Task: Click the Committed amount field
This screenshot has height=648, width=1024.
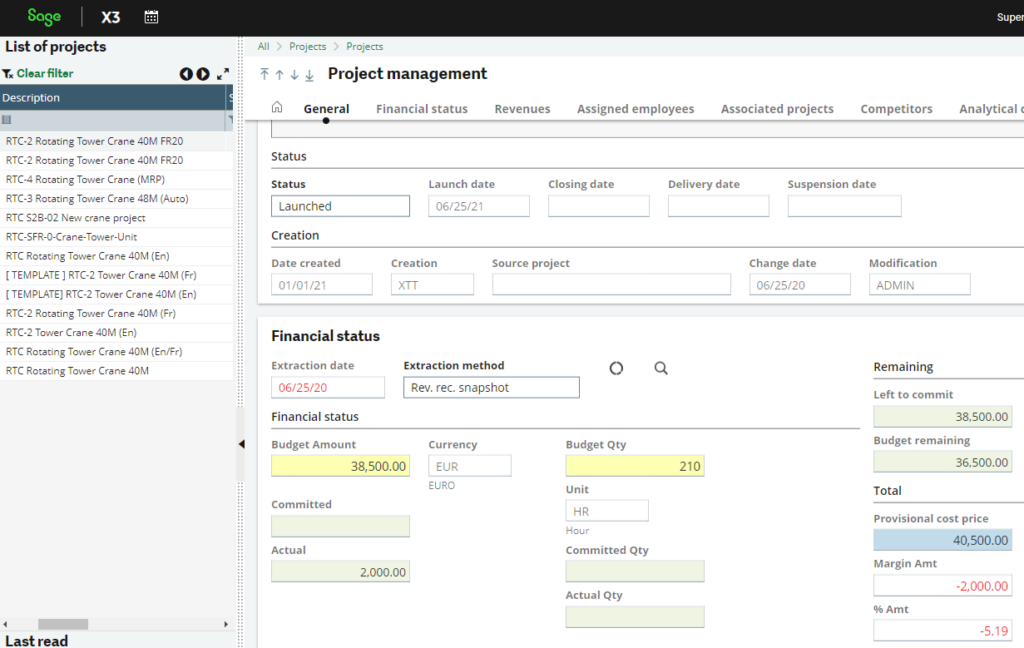Action: pyautogui.click(x=340, y=526)
